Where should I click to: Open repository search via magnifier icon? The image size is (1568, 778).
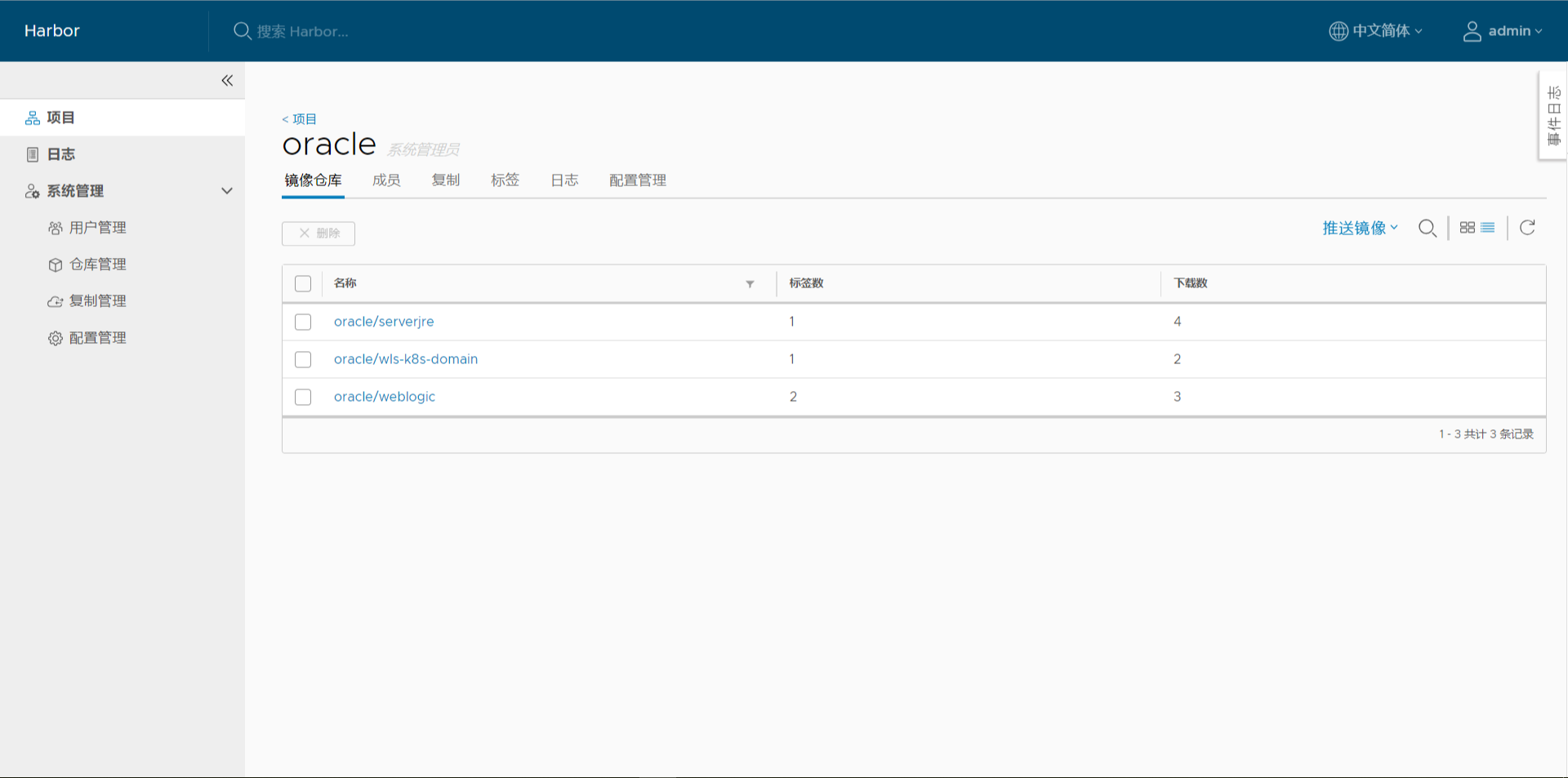[1428, 228]
